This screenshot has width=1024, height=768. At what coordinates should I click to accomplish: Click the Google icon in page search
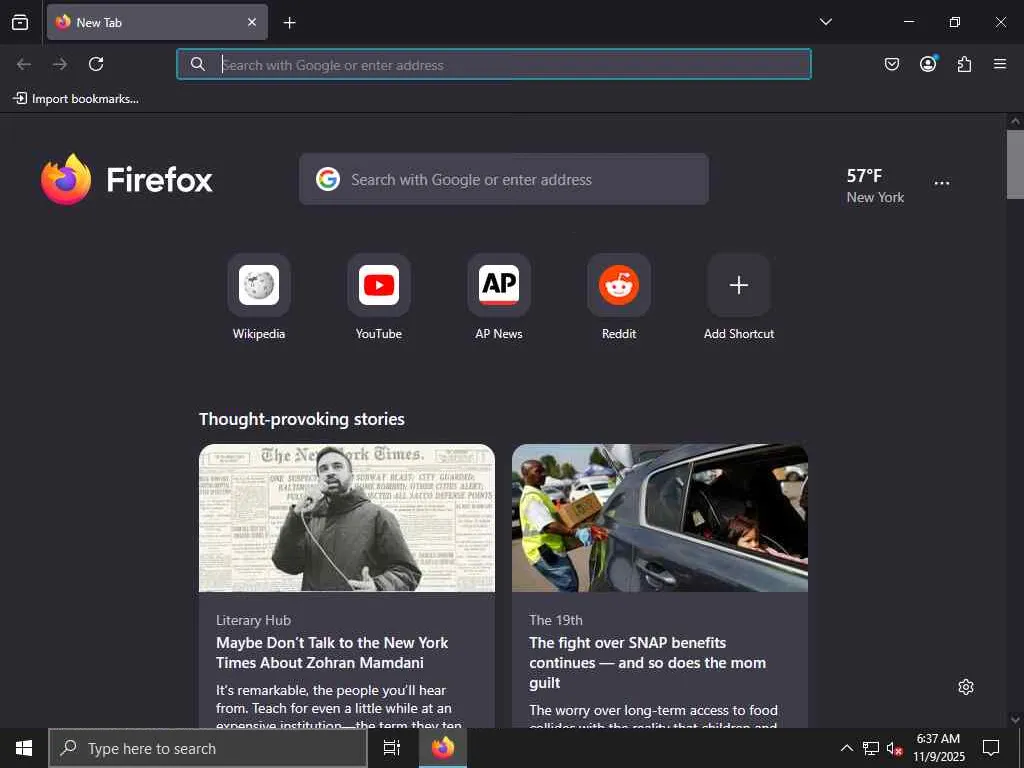[x=328, y=179]
